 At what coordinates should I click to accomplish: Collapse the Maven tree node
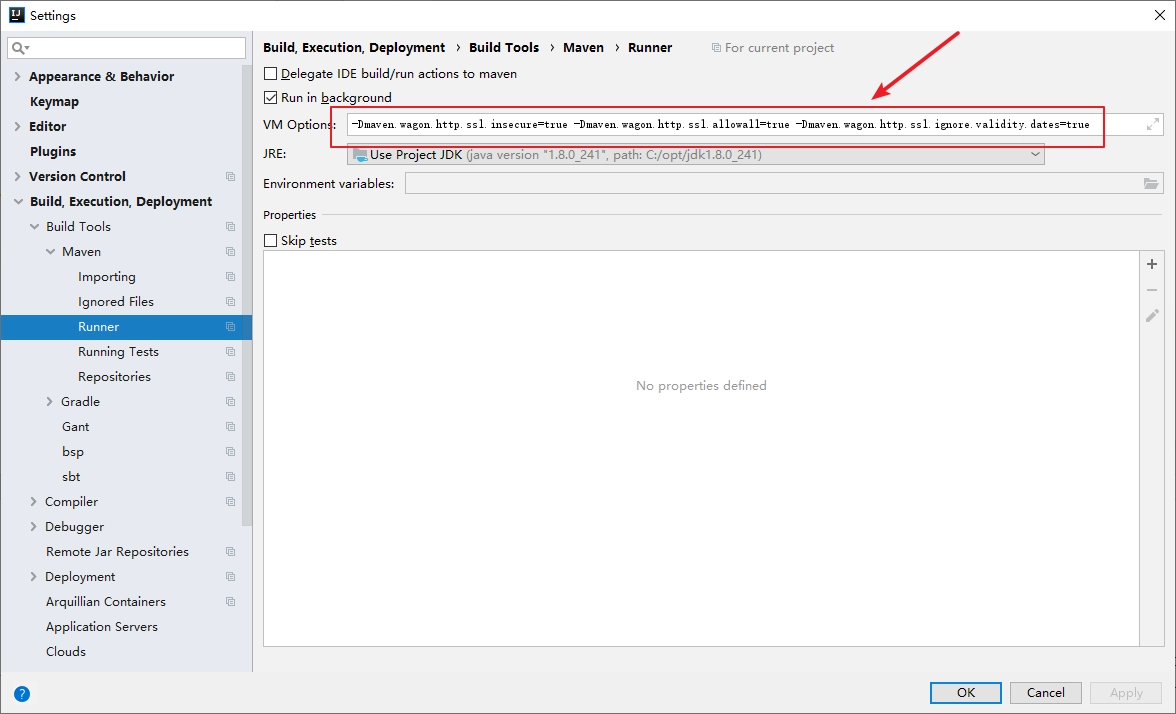pyautogui.click(x=50, y=252)
